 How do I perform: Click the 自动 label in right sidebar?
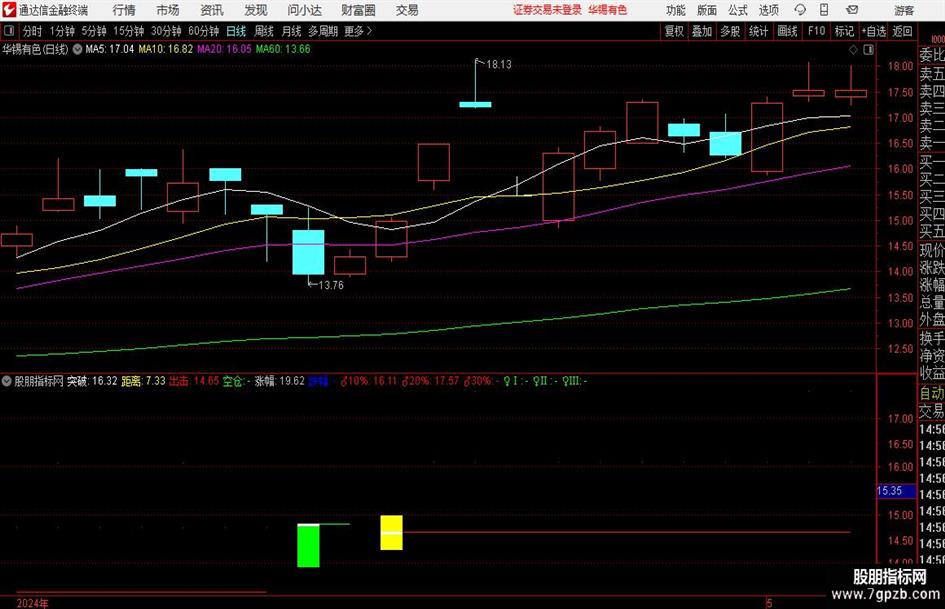coord(932,393)
